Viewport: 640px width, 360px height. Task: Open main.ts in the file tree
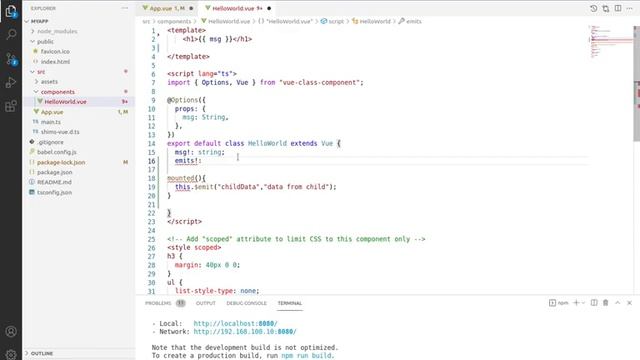51,122
